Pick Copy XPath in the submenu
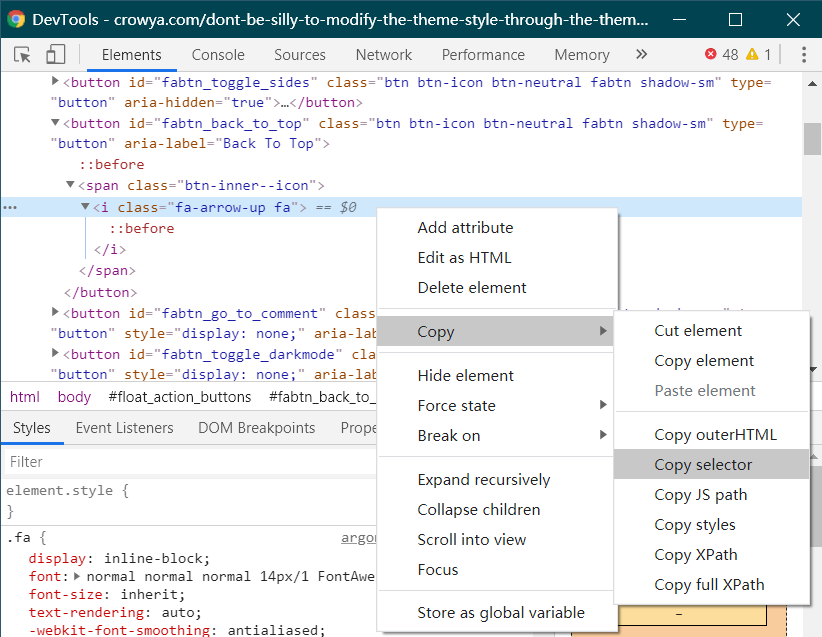Viewport: 822px width, 637px height. 695,555
